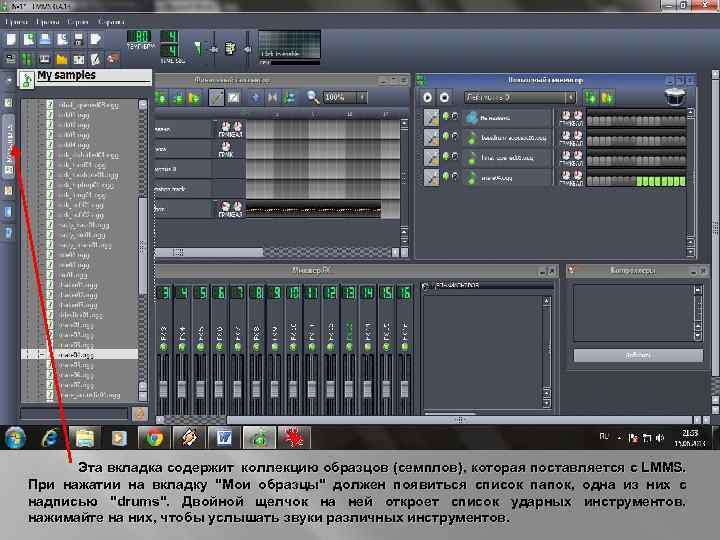This screenshot has width=720, height=540.
Task: Toggle the first step of the kicker row
Action: point(591,121)
